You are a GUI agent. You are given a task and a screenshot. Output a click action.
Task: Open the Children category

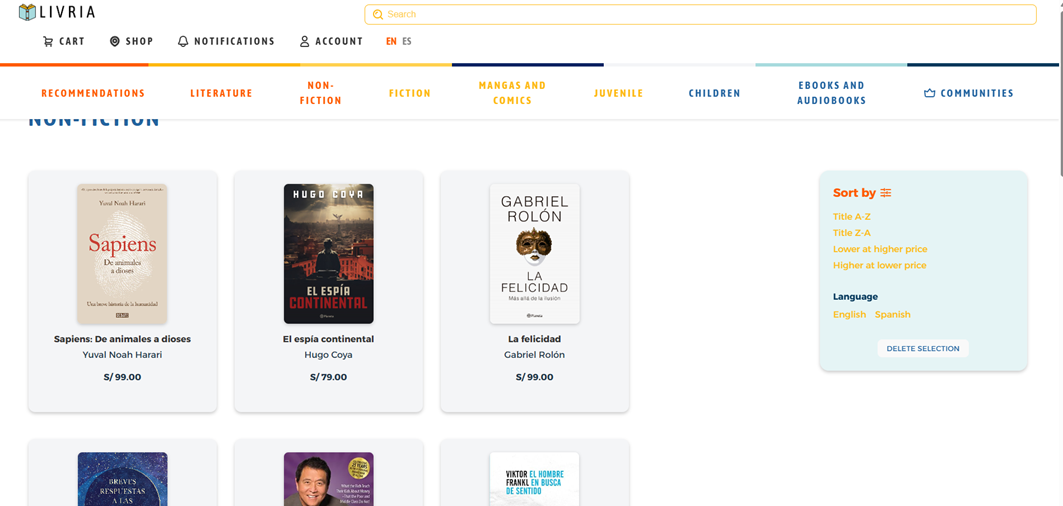pos(715,94)
